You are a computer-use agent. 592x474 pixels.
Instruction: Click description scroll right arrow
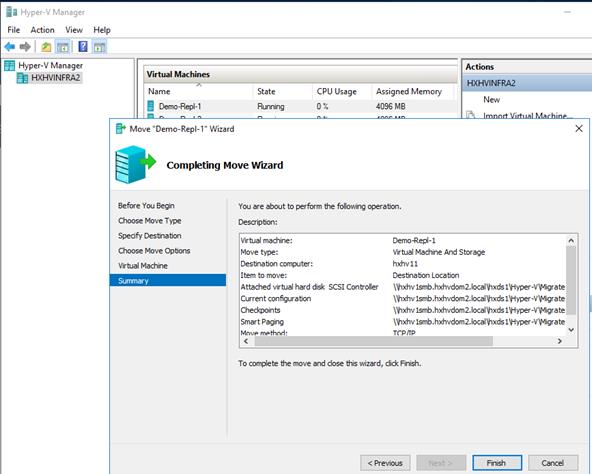click(x=560, y=341)
